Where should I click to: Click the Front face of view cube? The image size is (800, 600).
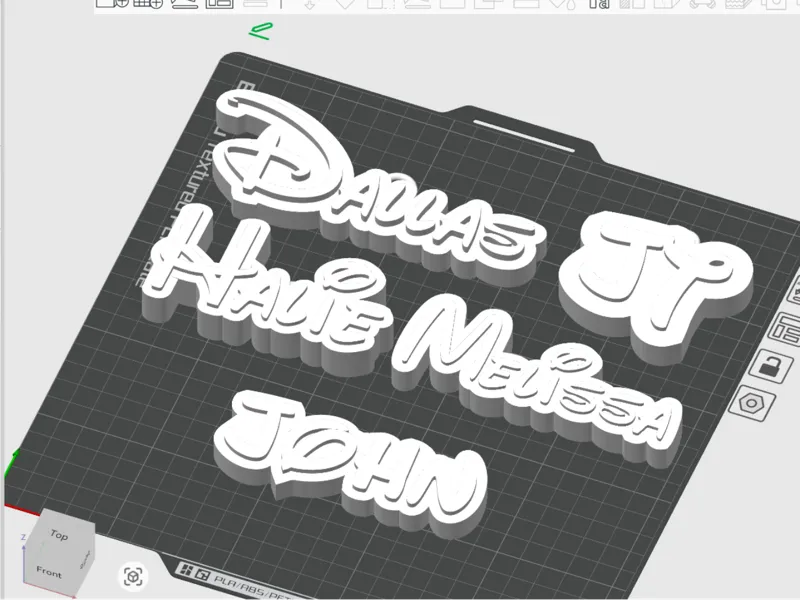(48, 572)
